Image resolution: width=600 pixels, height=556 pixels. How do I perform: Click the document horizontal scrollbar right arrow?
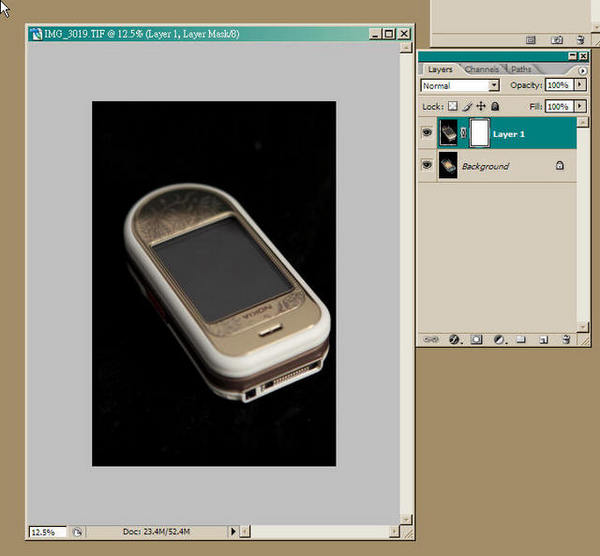tap(394, 531)
